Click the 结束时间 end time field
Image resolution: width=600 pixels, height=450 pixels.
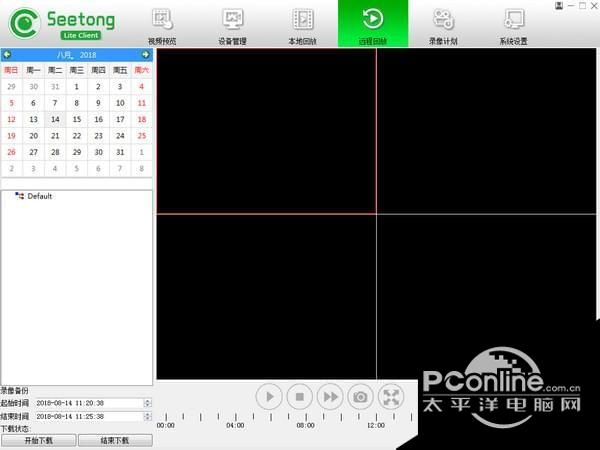pos(89,416)
